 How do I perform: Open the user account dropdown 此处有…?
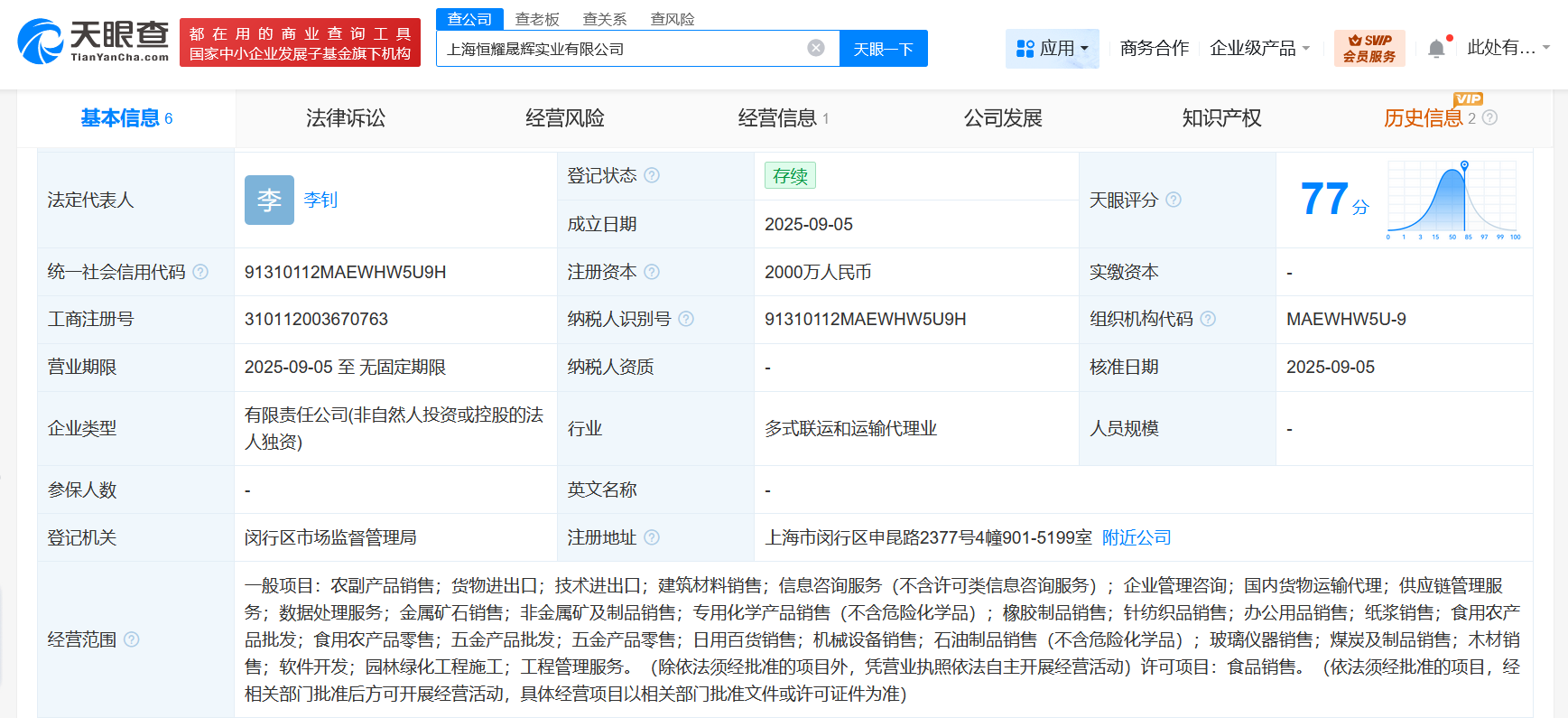tap(1508, 48)
